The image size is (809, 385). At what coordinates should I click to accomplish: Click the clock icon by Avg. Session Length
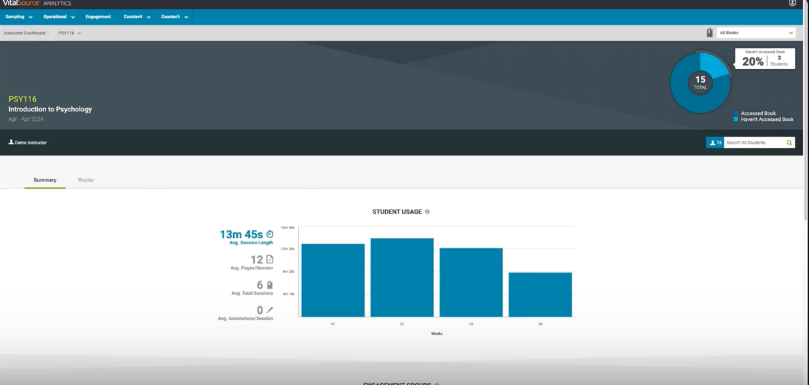tap(269, 234)
